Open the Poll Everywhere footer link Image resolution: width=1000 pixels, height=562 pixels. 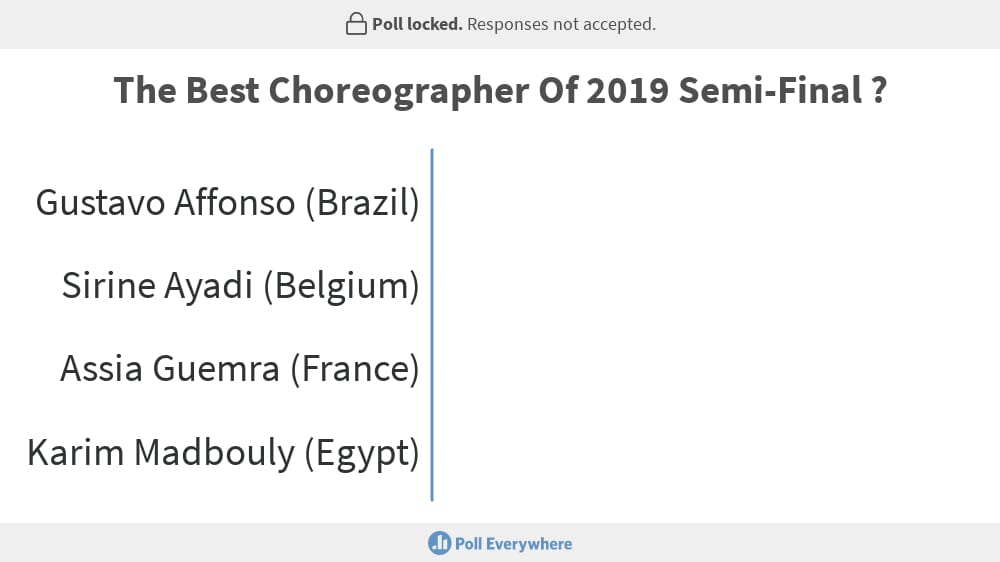point(500,544)
